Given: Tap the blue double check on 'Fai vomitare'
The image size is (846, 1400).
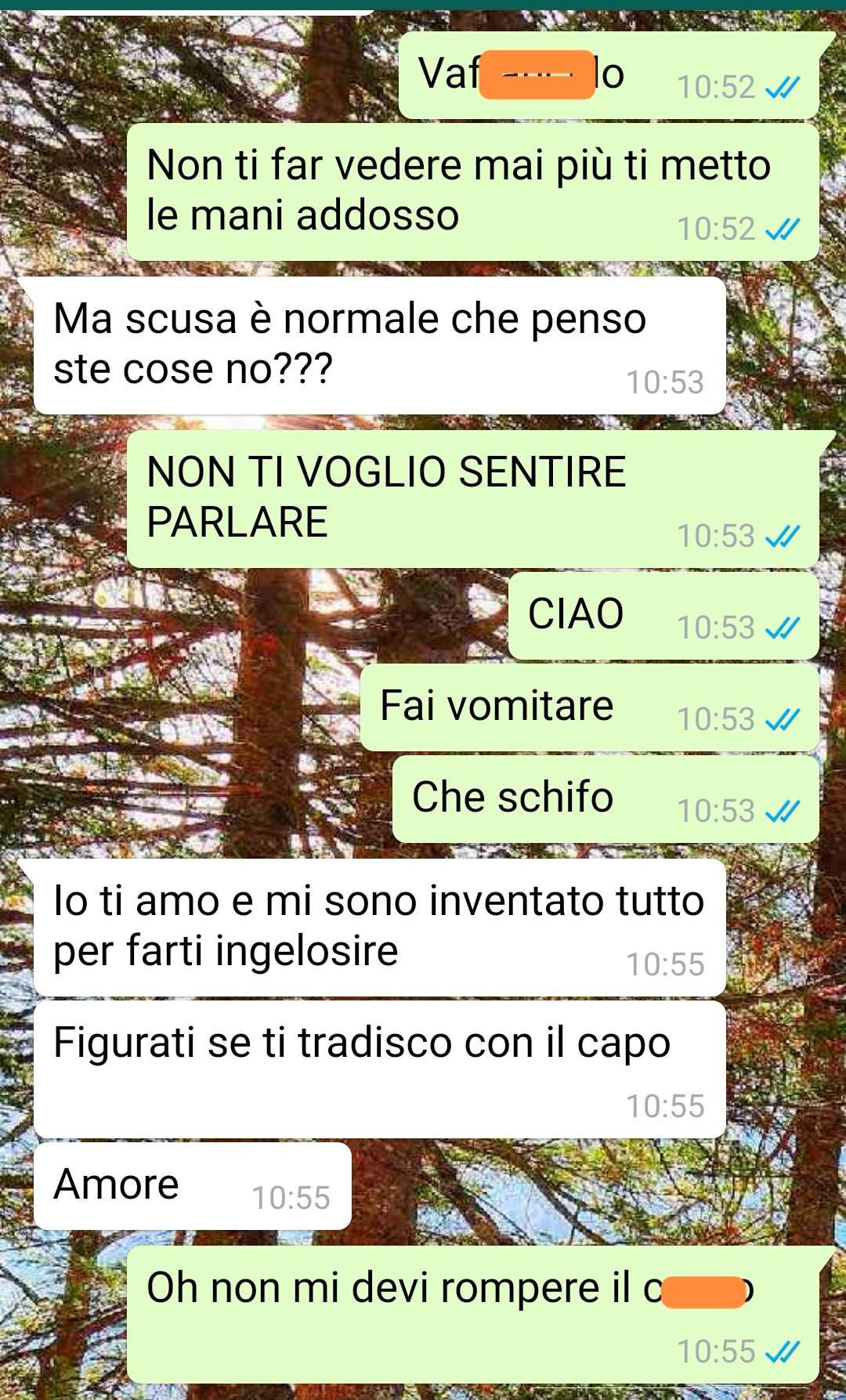Looking at the screenshot, I should (782, 719).
